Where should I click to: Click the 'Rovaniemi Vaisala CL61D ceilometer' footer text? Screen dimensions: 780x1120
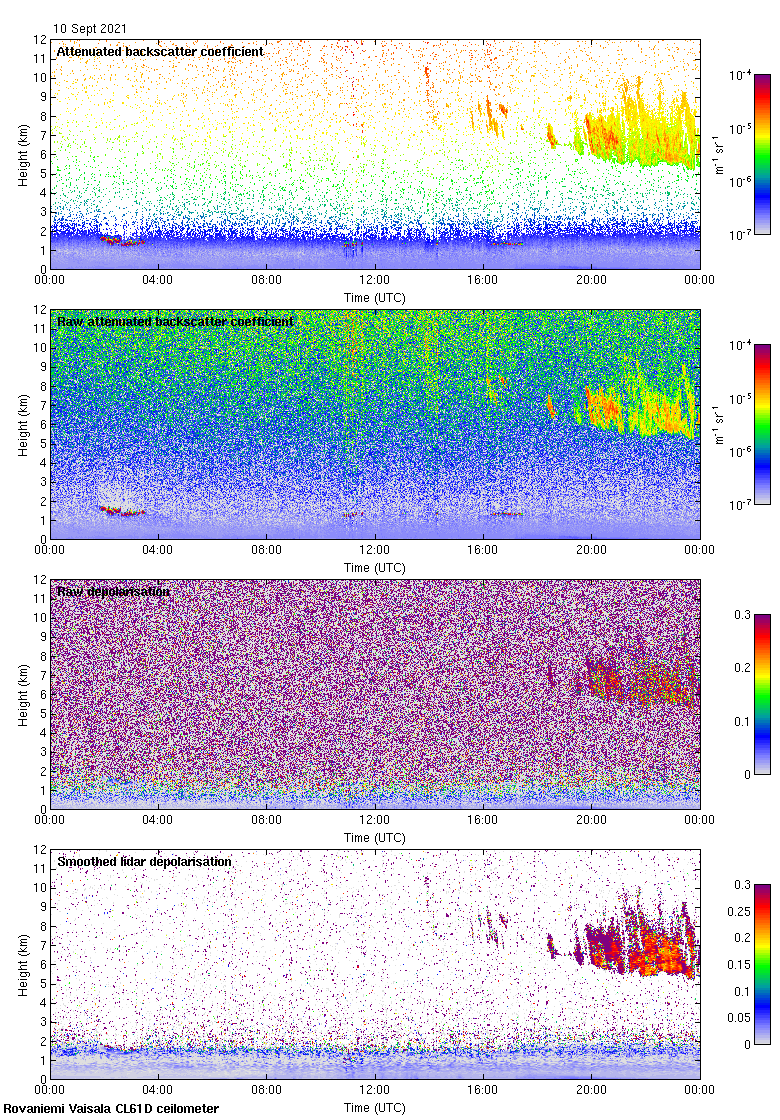(110, 1108)
